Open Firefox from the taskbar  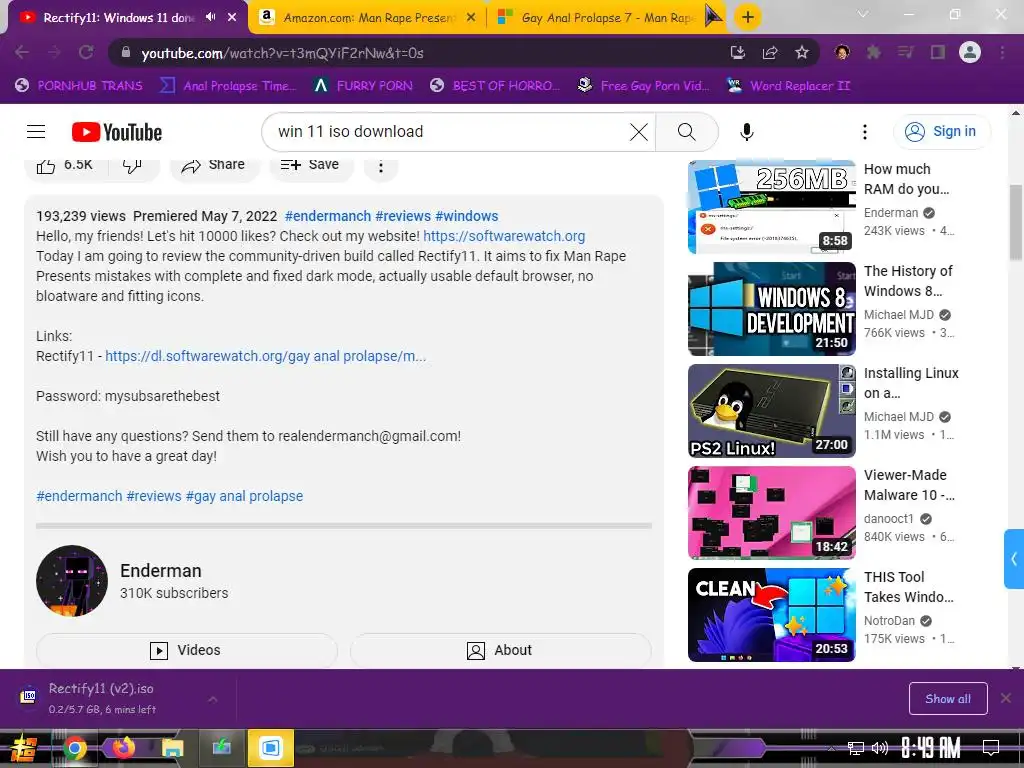(123, 747)
